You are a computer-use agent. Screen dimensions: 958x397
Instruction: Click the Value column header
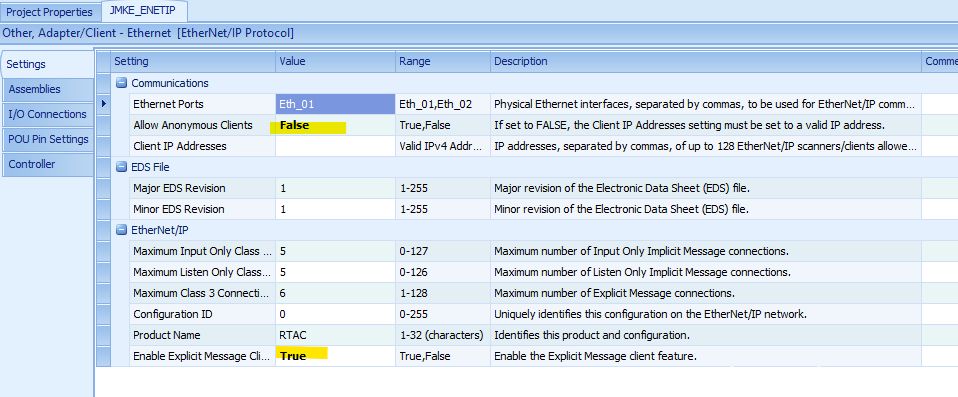click(335, 62)
